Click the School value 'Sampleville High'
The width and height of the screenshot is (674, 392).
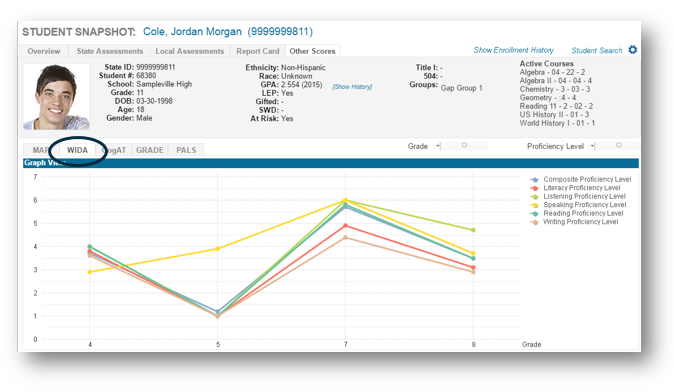coord(164,84)
